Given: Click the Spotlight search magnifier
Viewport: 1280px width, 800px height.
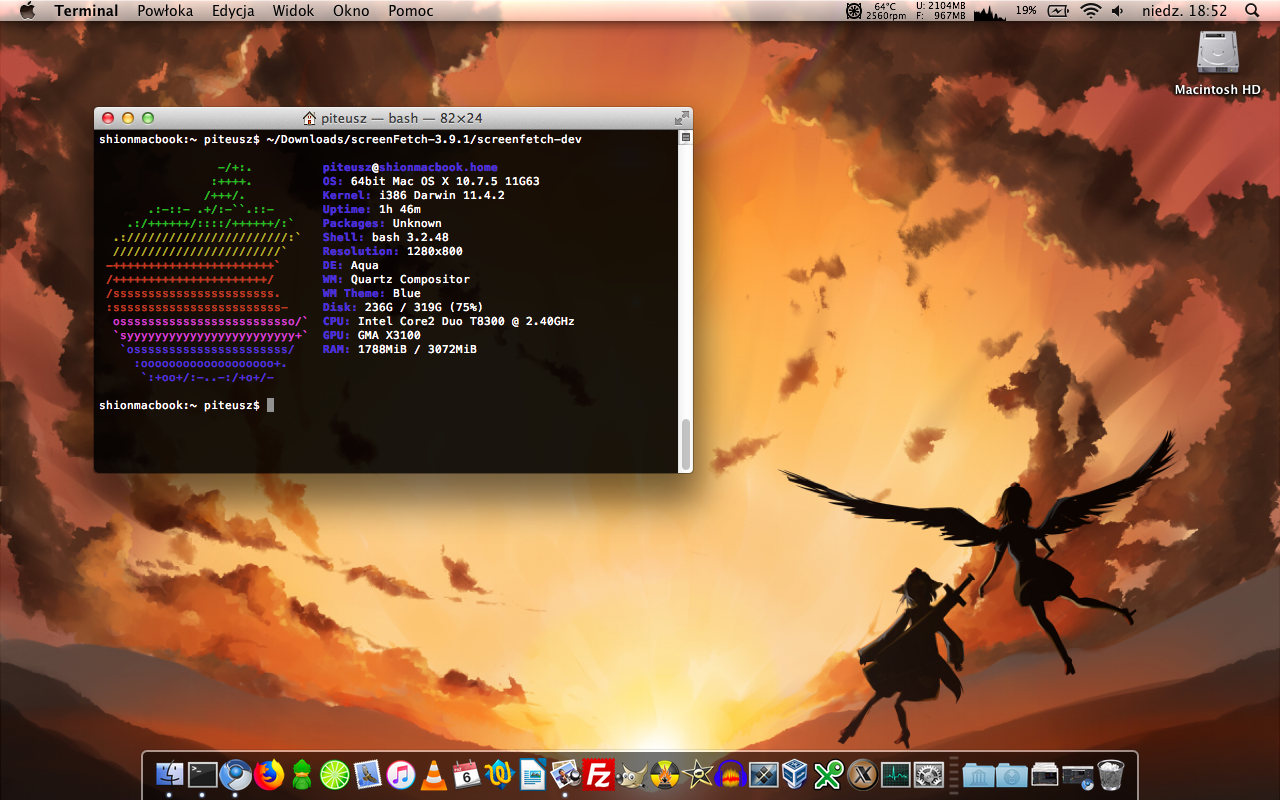Looking at the screenshot, I should 1252,11.
